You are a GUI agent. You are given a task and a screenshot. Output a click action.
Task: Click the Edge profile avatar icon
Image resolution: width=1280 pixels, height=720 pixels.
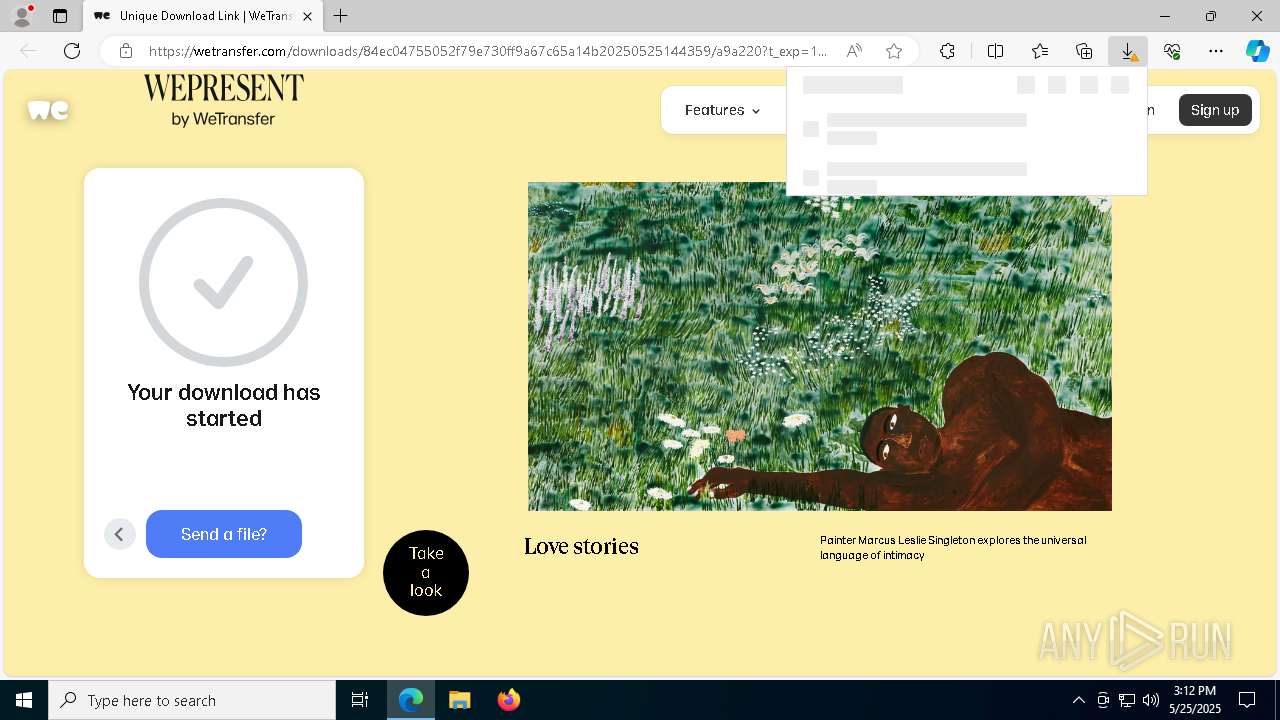(21, 16)
